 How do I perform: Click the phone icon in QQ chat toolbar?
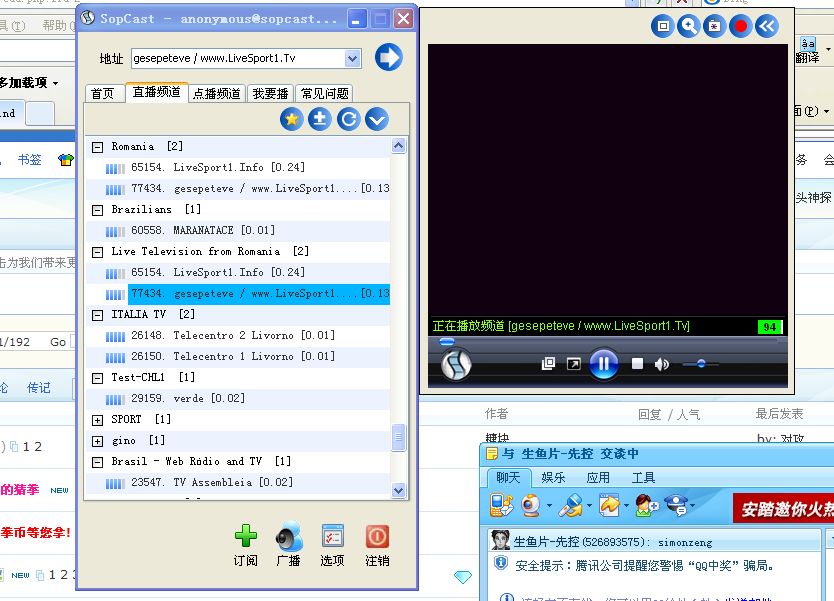(x=502, y=506)
